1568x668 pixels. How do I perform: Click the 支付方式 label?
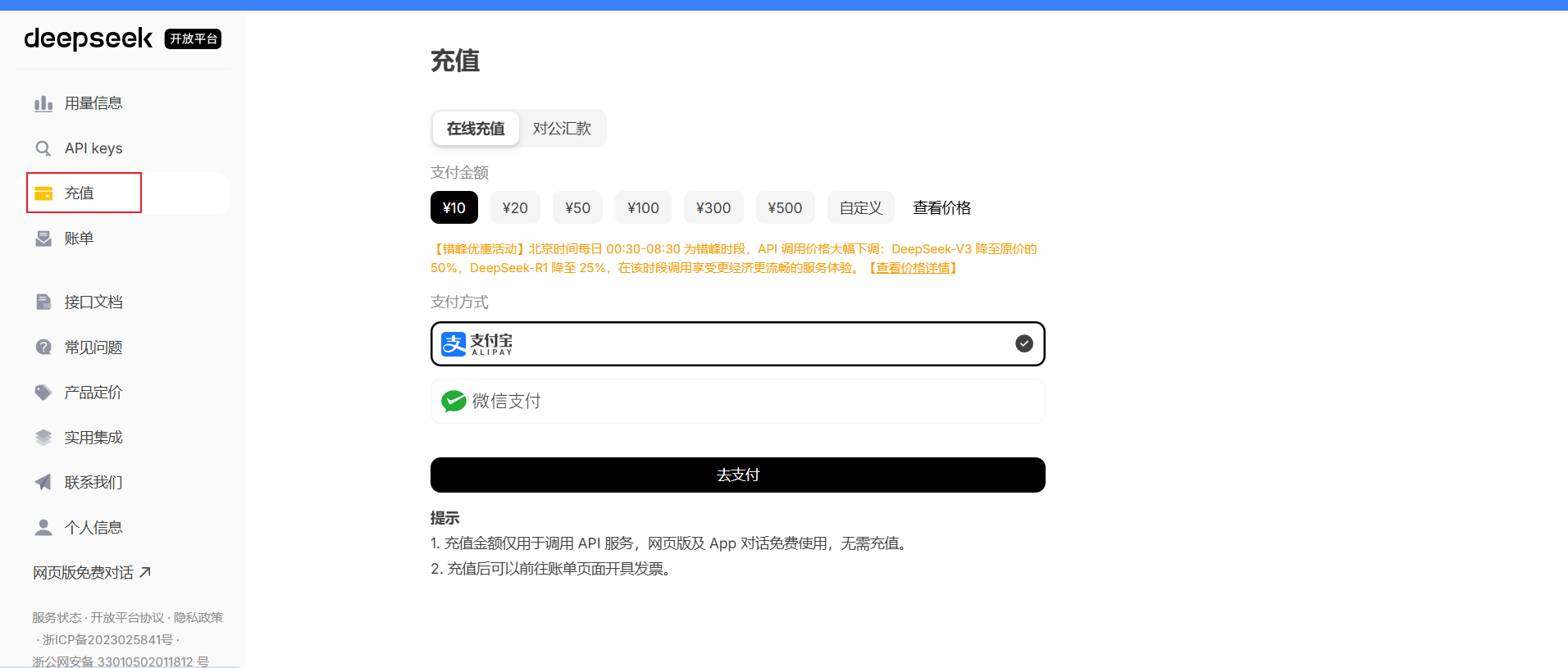pyautogui.click(x=459, y=302)
